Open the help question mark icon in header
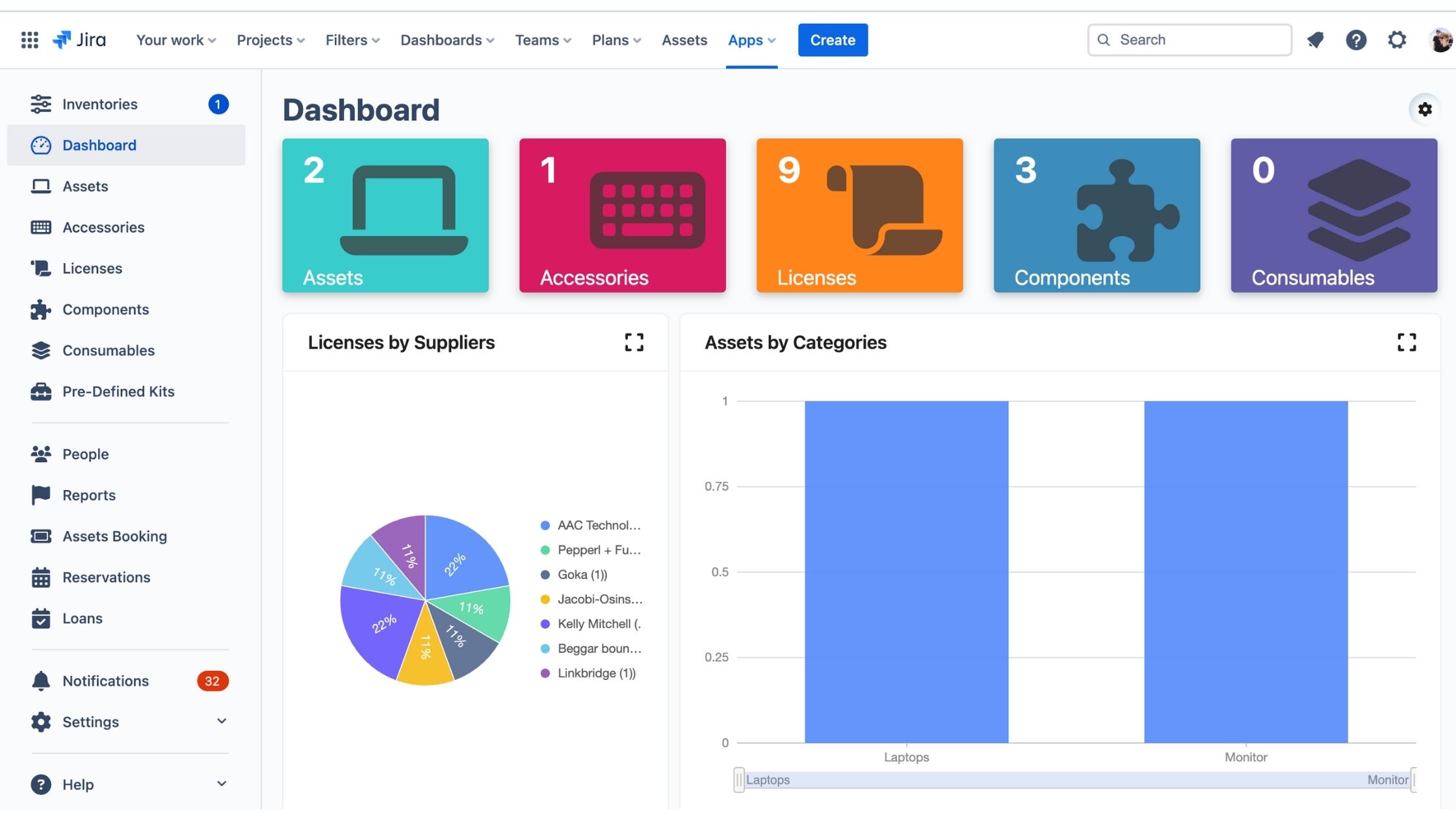Image resolution: width=1456 pixels, height=819 pixels. coord(1356,40)
